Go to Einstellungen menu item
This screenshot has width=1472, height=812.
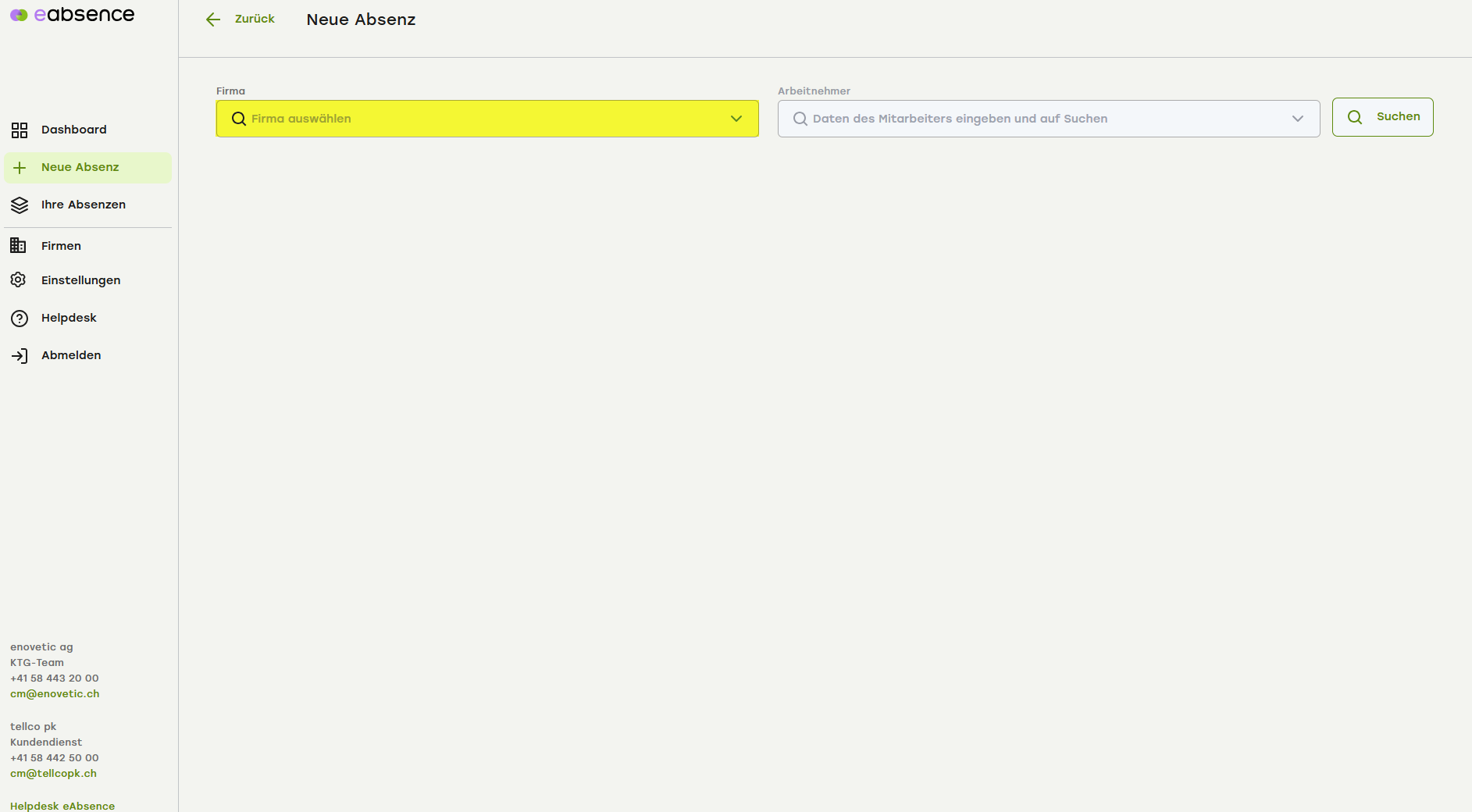coord(80,280)
